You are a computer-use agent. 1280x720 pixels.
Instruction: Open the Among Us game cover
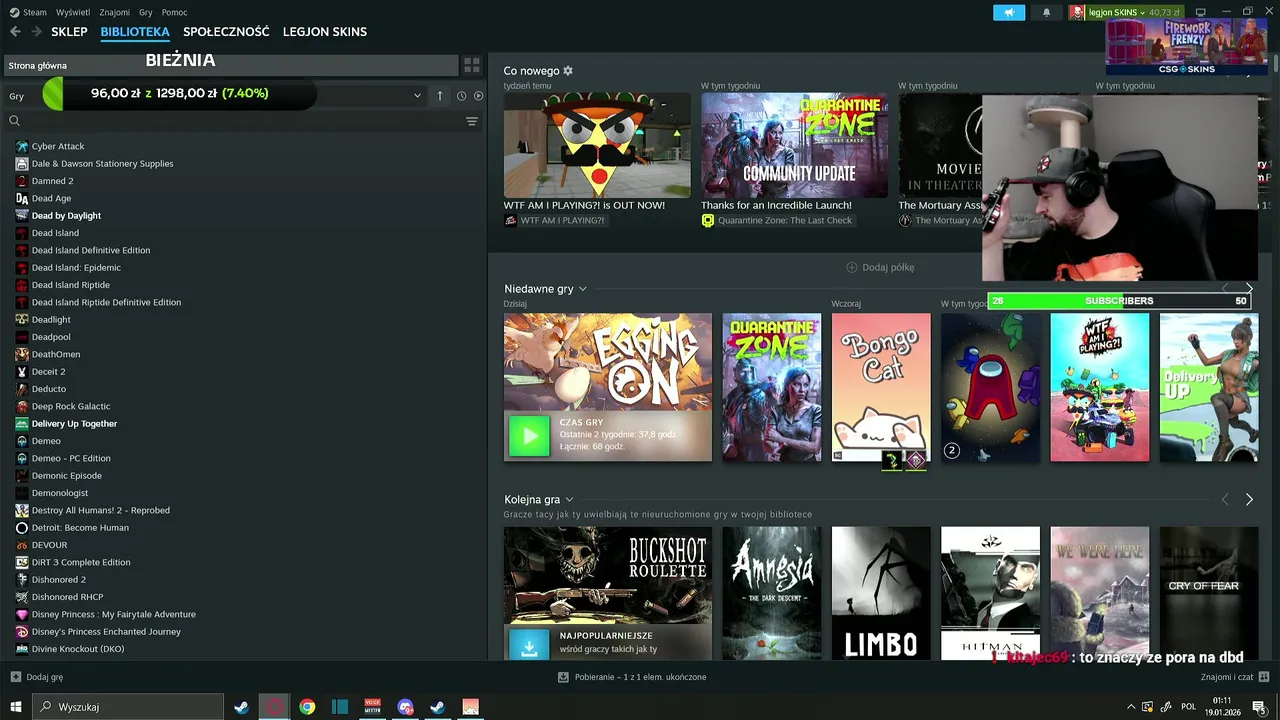pos(990,387)
